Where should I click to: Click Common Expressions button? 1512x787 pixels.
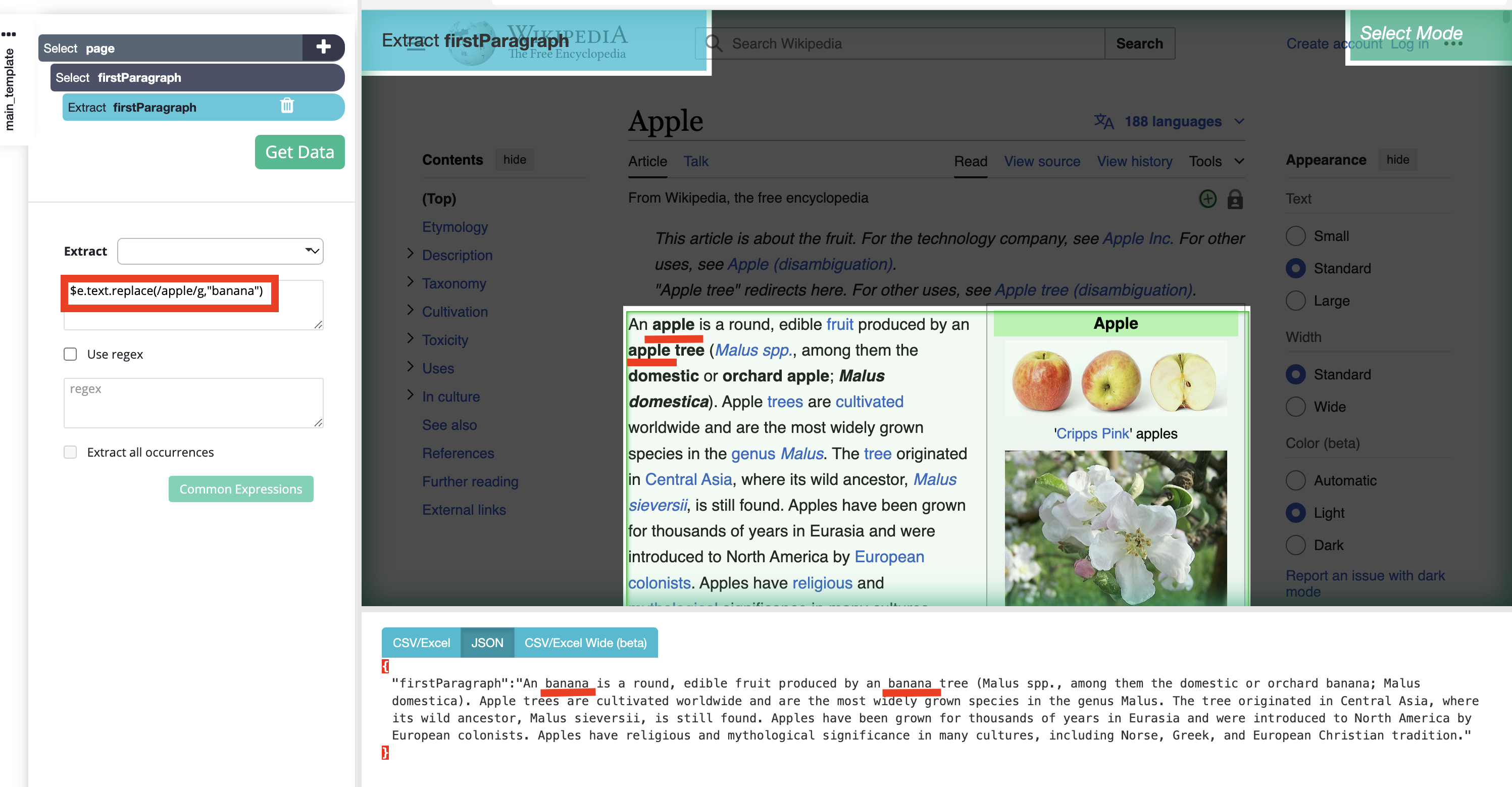click(241, 488)
